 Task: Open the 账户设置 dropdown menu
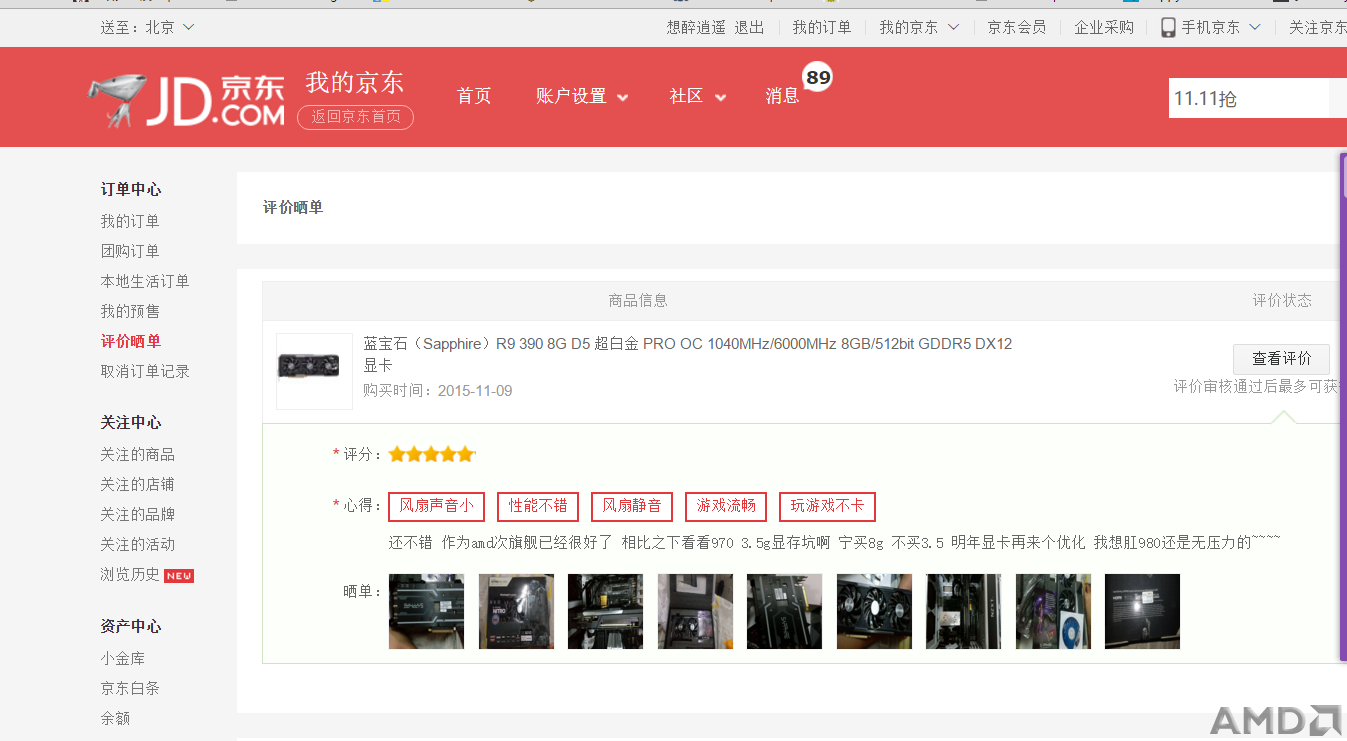pyautogui.click(x=582, y=96)
